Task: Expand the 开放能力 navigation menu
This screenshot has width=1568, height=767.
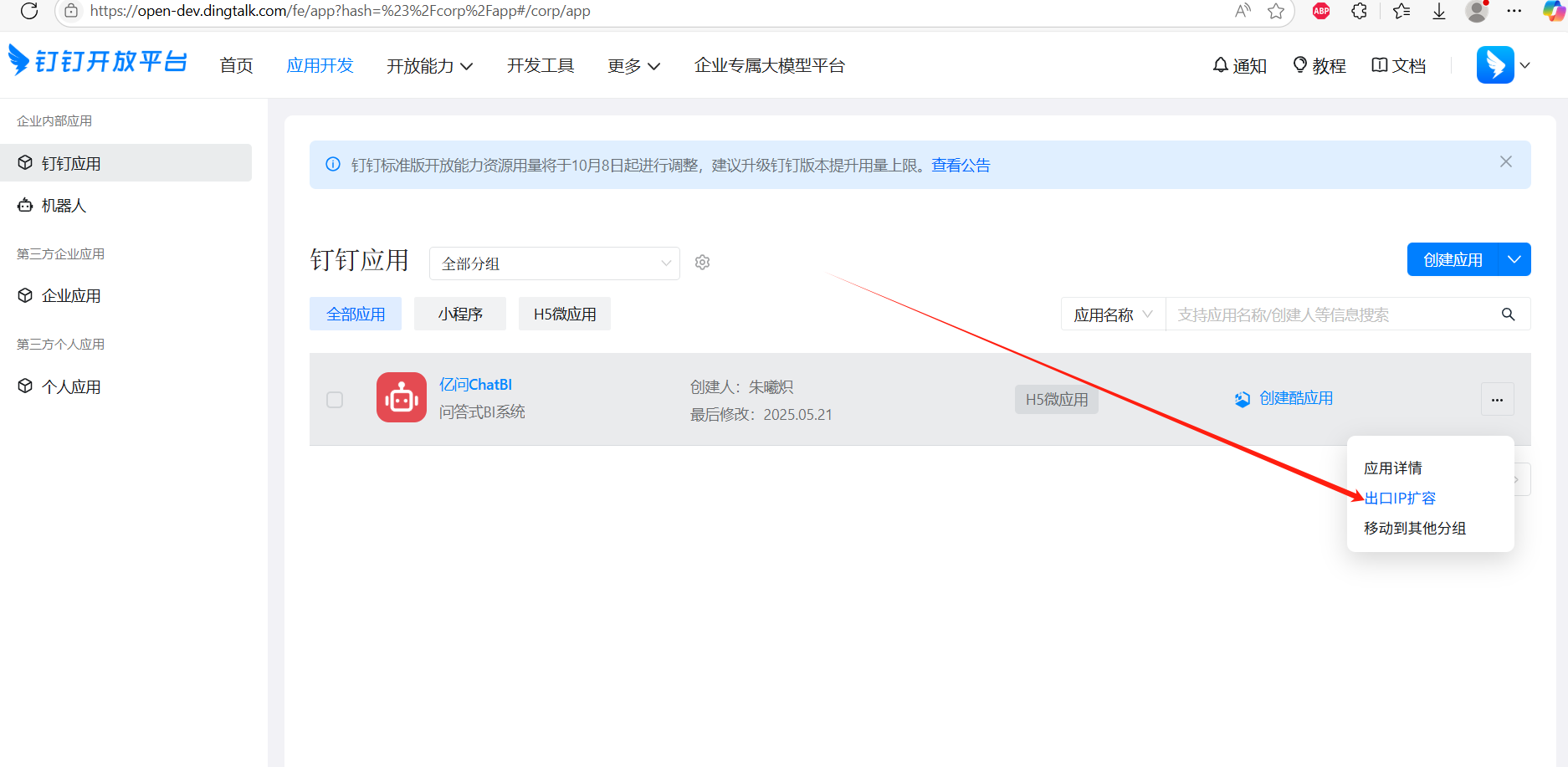Action: pos(429,66)
